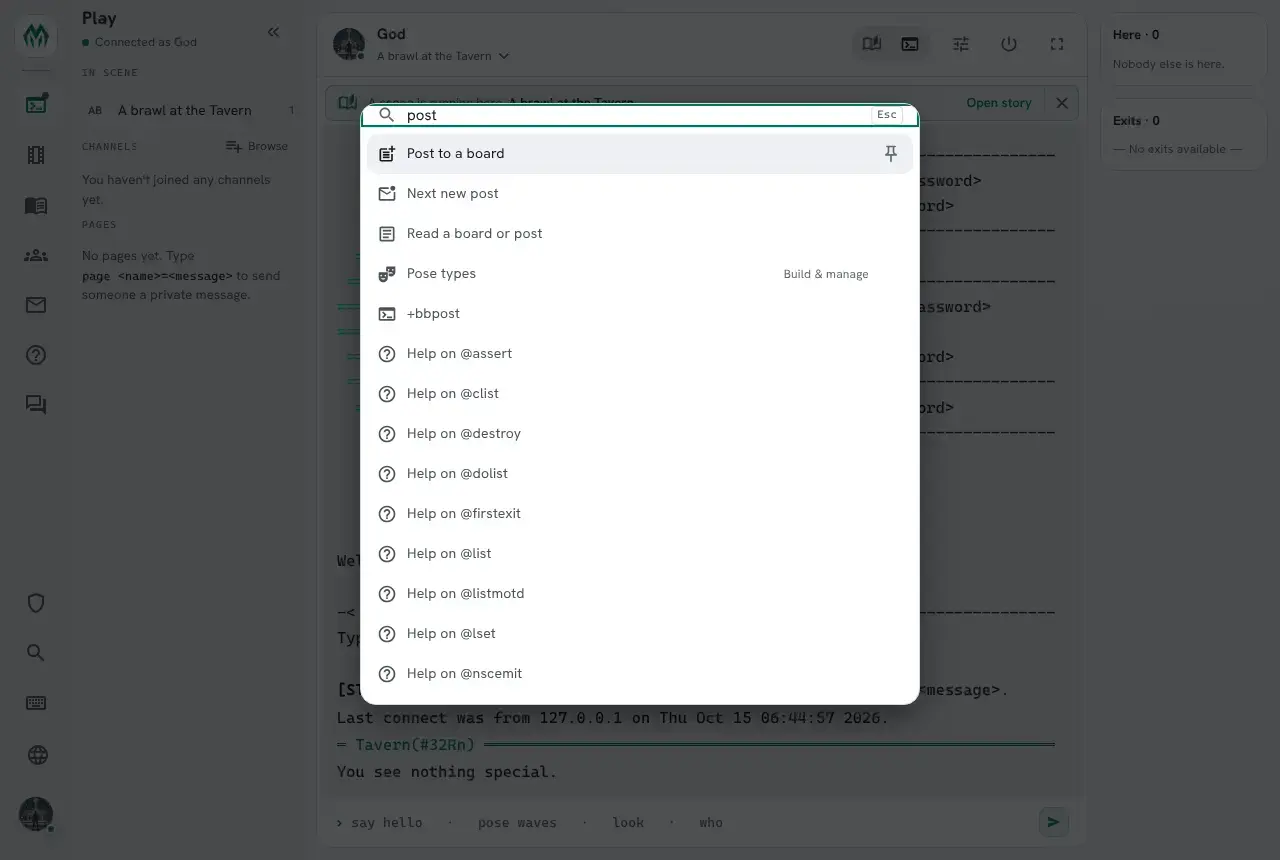Click the 'Pose types' masks icon

387,274
